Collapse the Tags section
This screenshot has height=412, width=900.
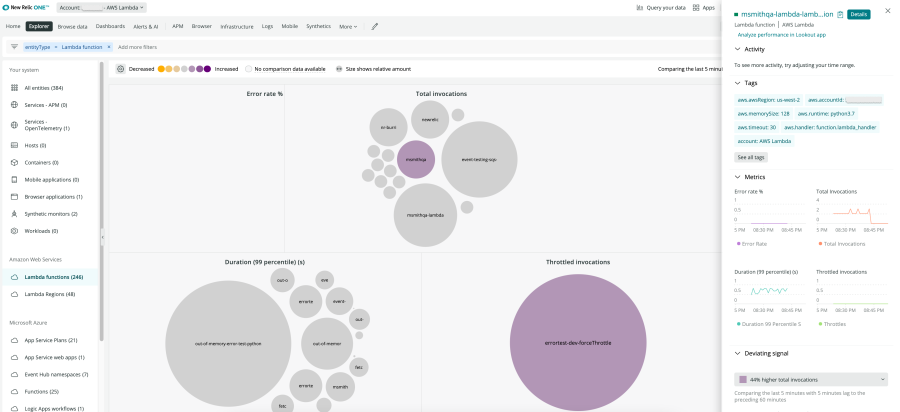pyautogui.click(x=738, y=83)
